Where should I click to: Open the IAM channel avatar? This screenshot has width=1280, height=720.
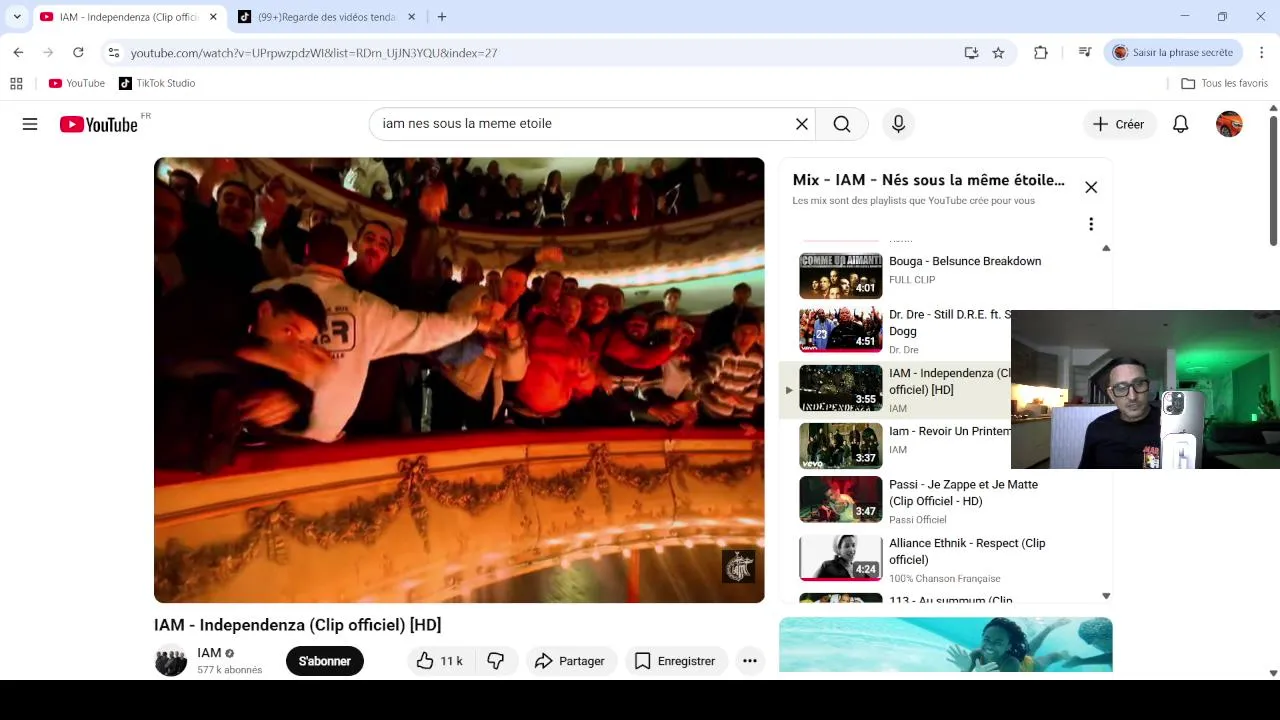coord(171,661)
